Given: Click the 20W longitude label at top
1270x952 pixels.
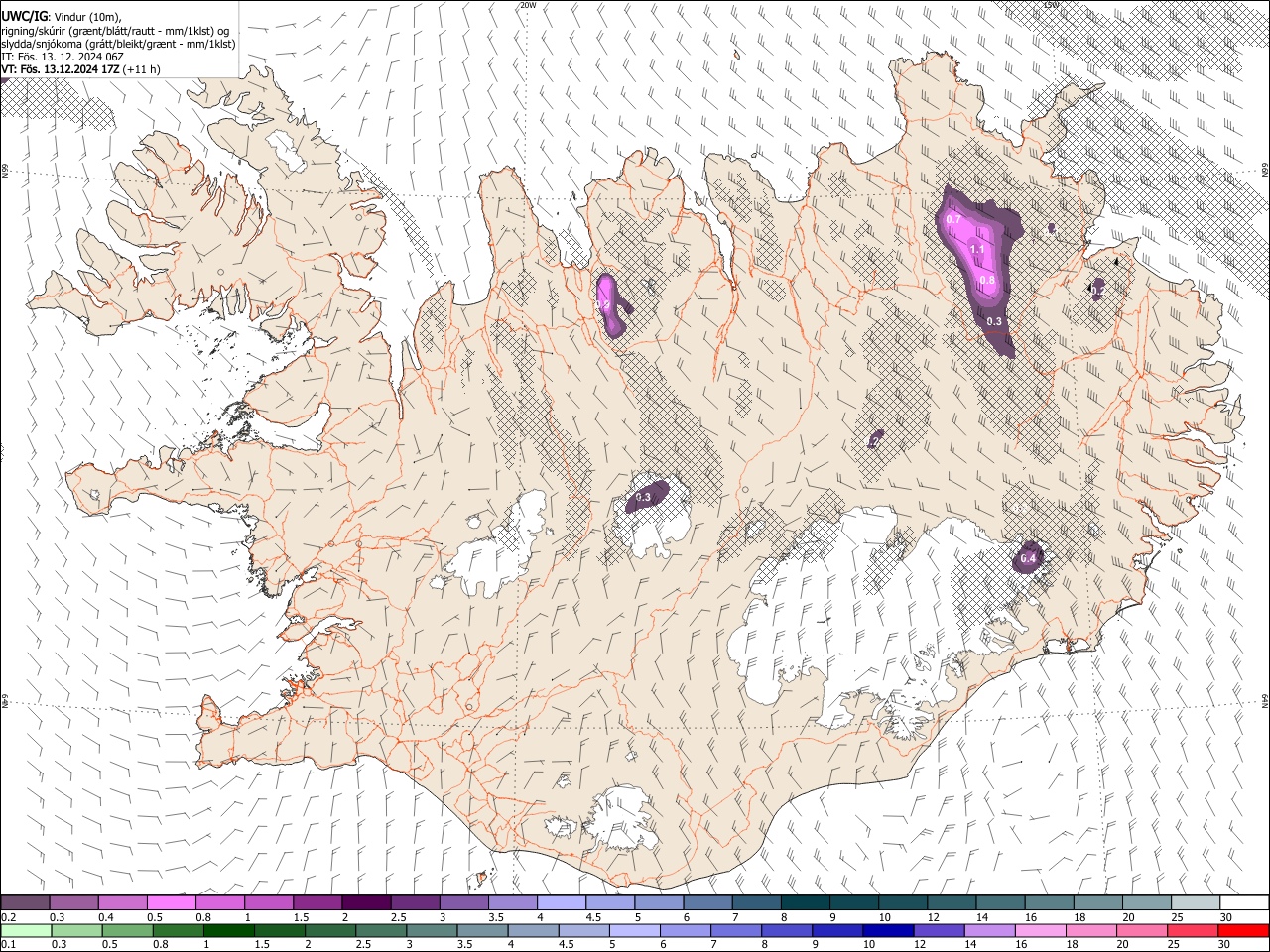Looking at the screenshot, I should point(528,5).
